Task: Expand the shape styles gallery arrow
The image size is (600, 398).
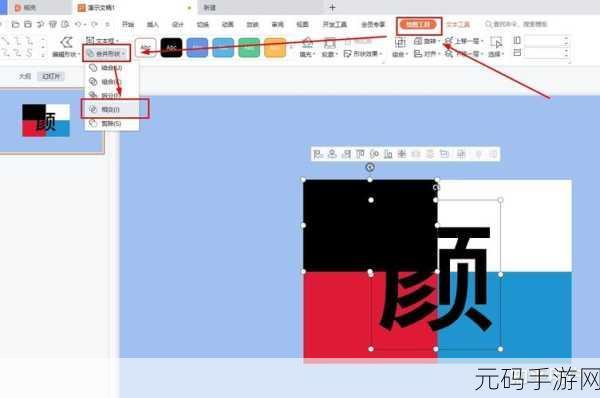Action: click(292, 47)
